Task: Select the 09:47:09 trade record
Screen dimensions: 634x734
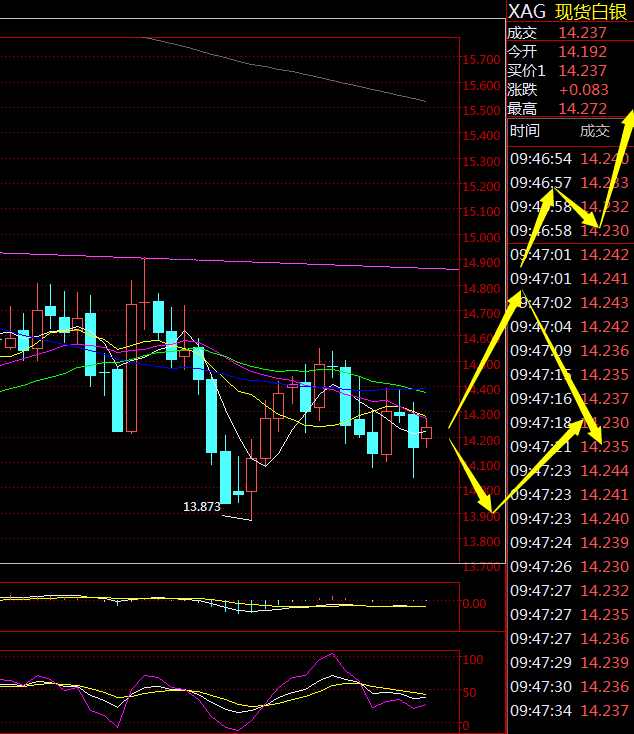Action: 569,351
